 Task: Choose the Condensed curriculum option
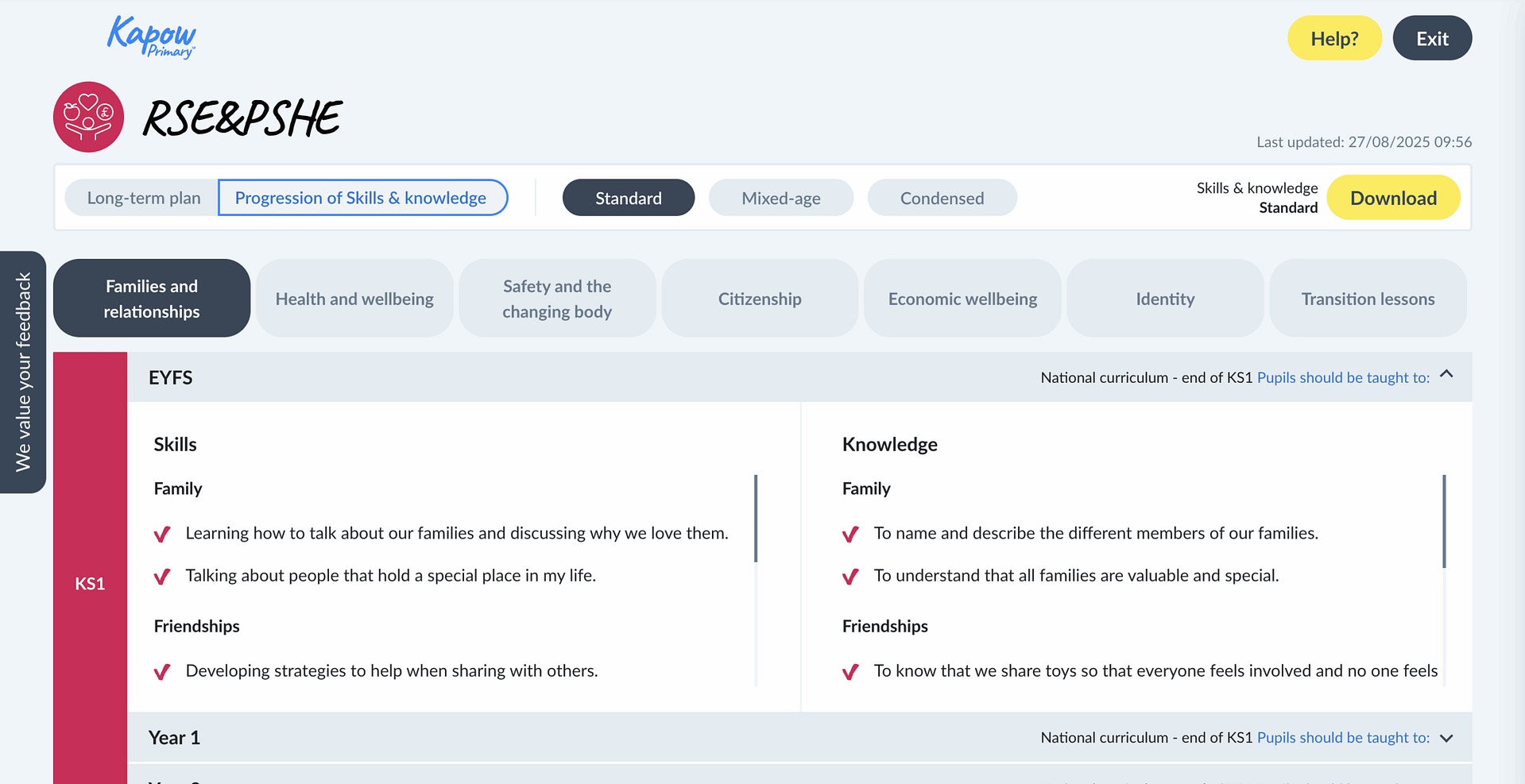941,198
